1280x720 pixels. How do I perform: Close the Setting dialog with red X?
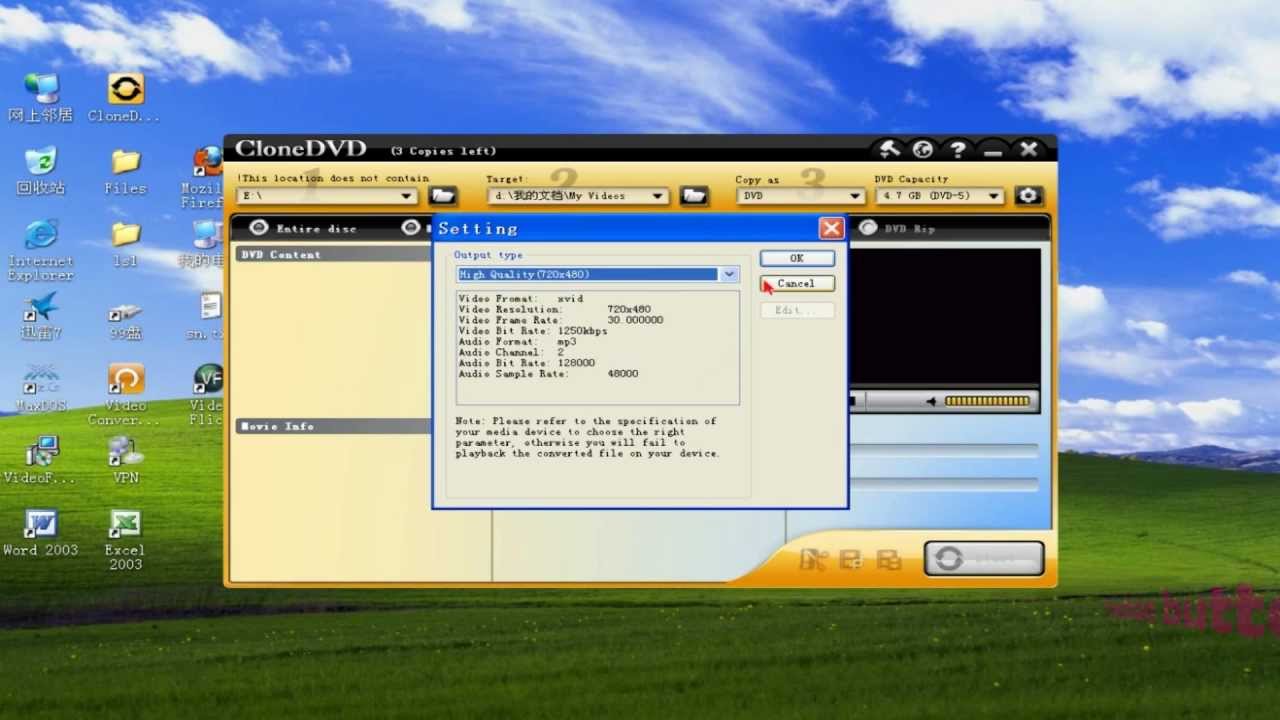pos(831,228)
